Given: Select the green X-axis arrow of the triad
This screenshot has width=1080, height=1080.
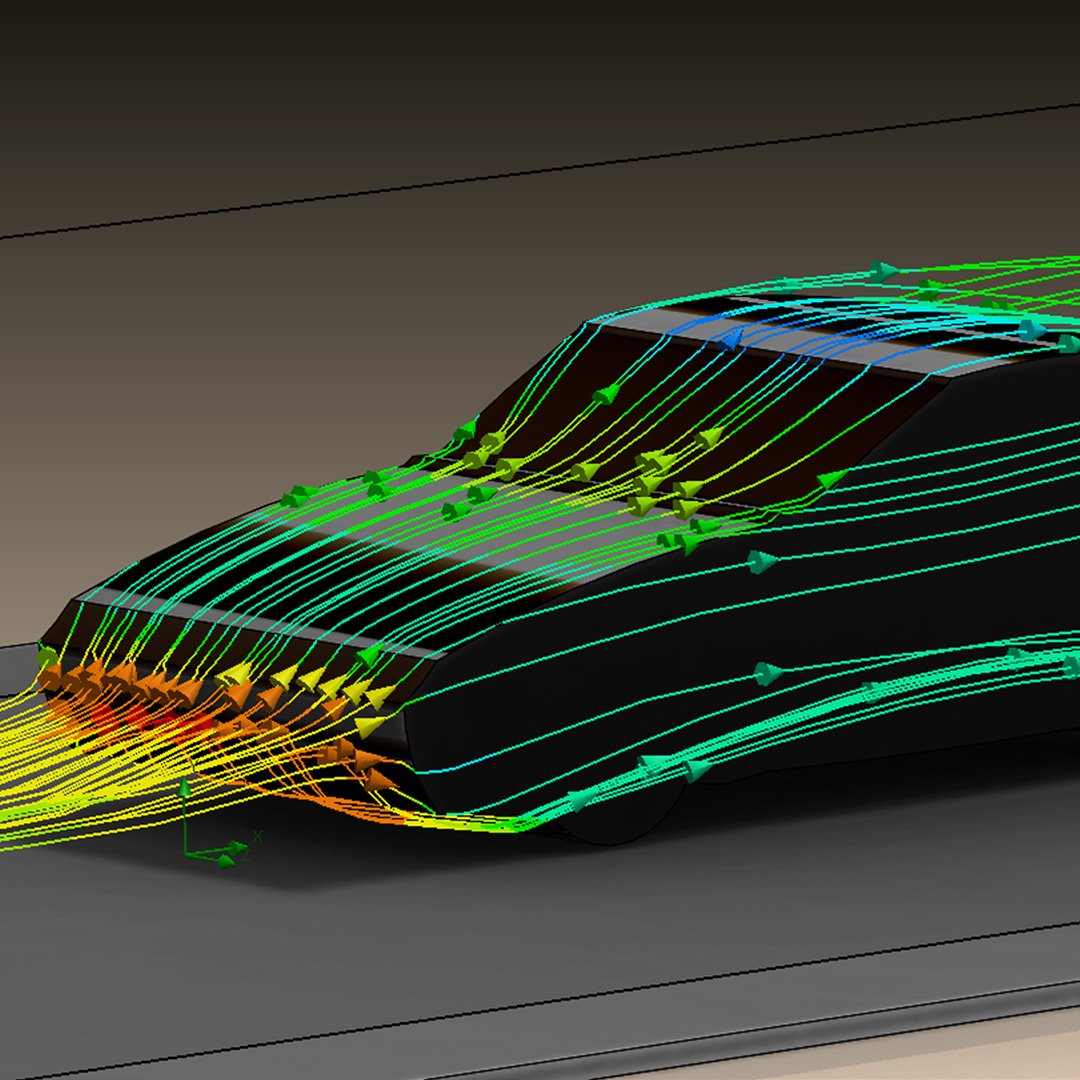Looking at the screenshot, I should (236, 847).
